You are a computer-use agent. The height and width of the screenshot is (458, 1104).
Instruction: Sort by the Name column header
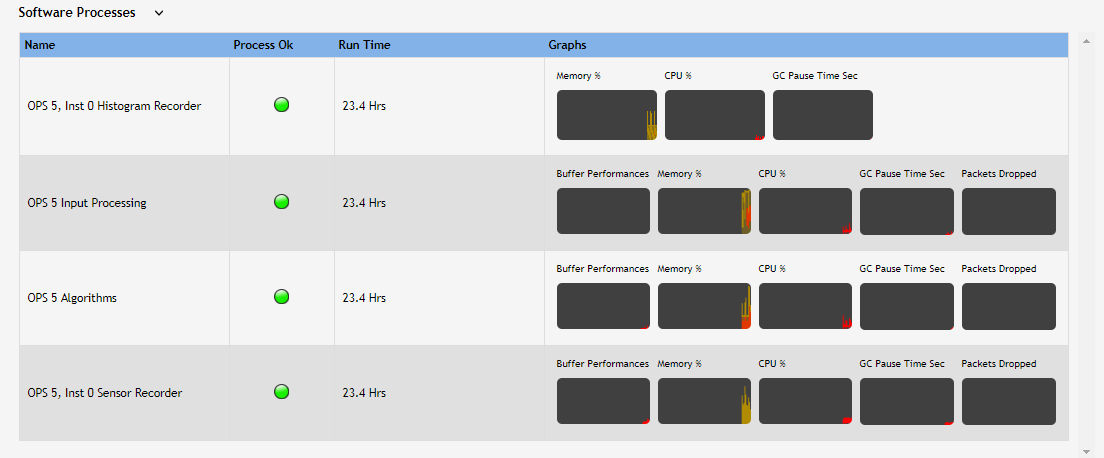(x=40, y=45)
